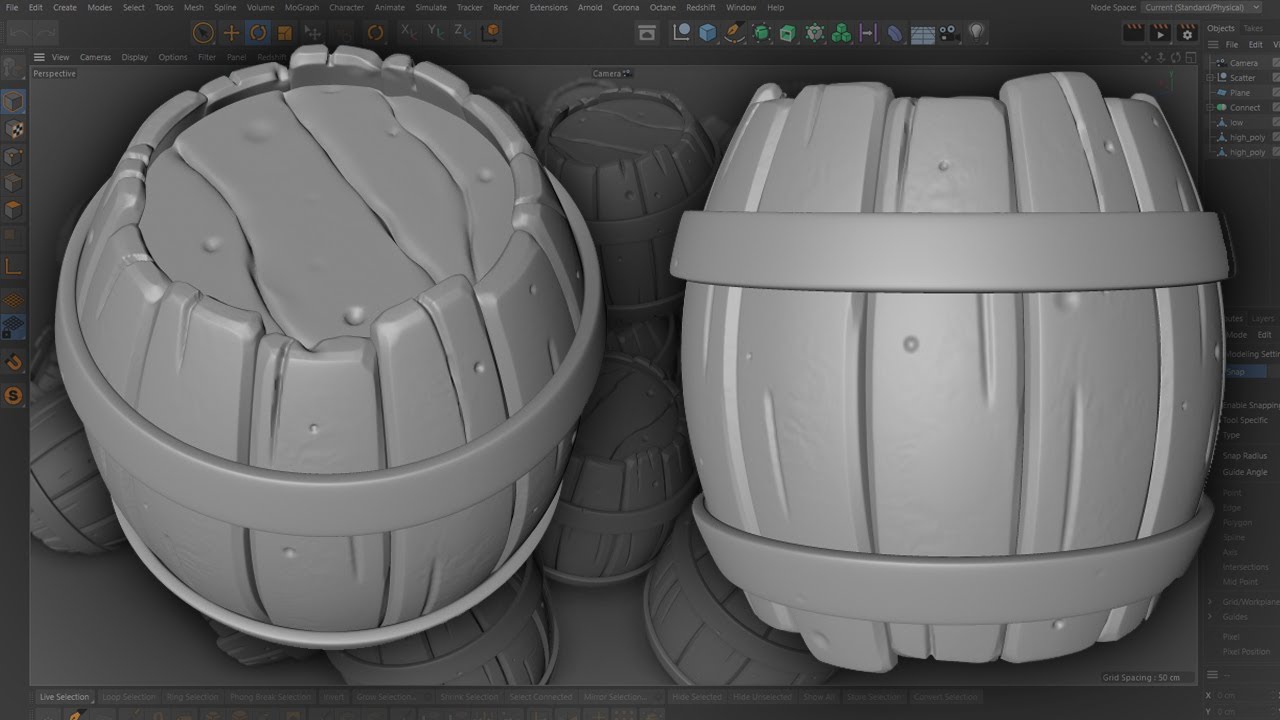The image size is (1280, 720).
Task: Activate the Rotate tool
Action: 259,33
